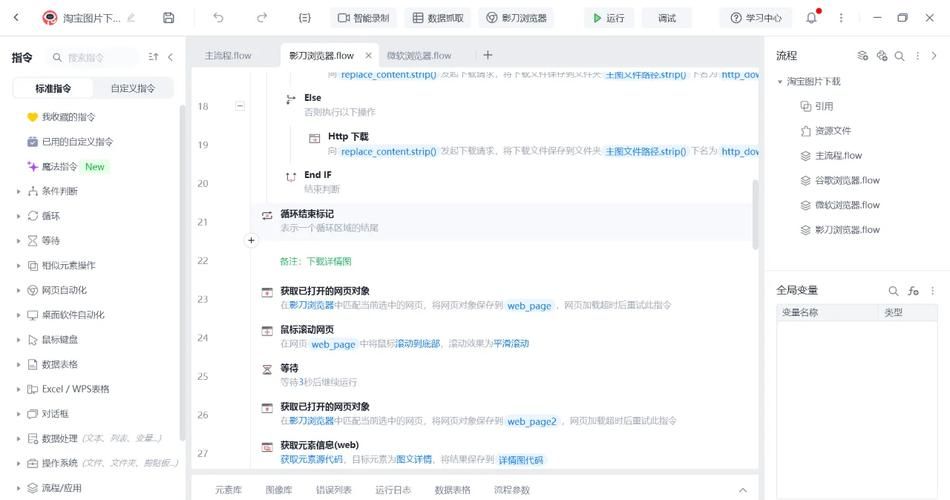This screenshot has width=950, height=500.
Task: Insert instruction with plus below line 21
Action: click(x=251, y=241)
